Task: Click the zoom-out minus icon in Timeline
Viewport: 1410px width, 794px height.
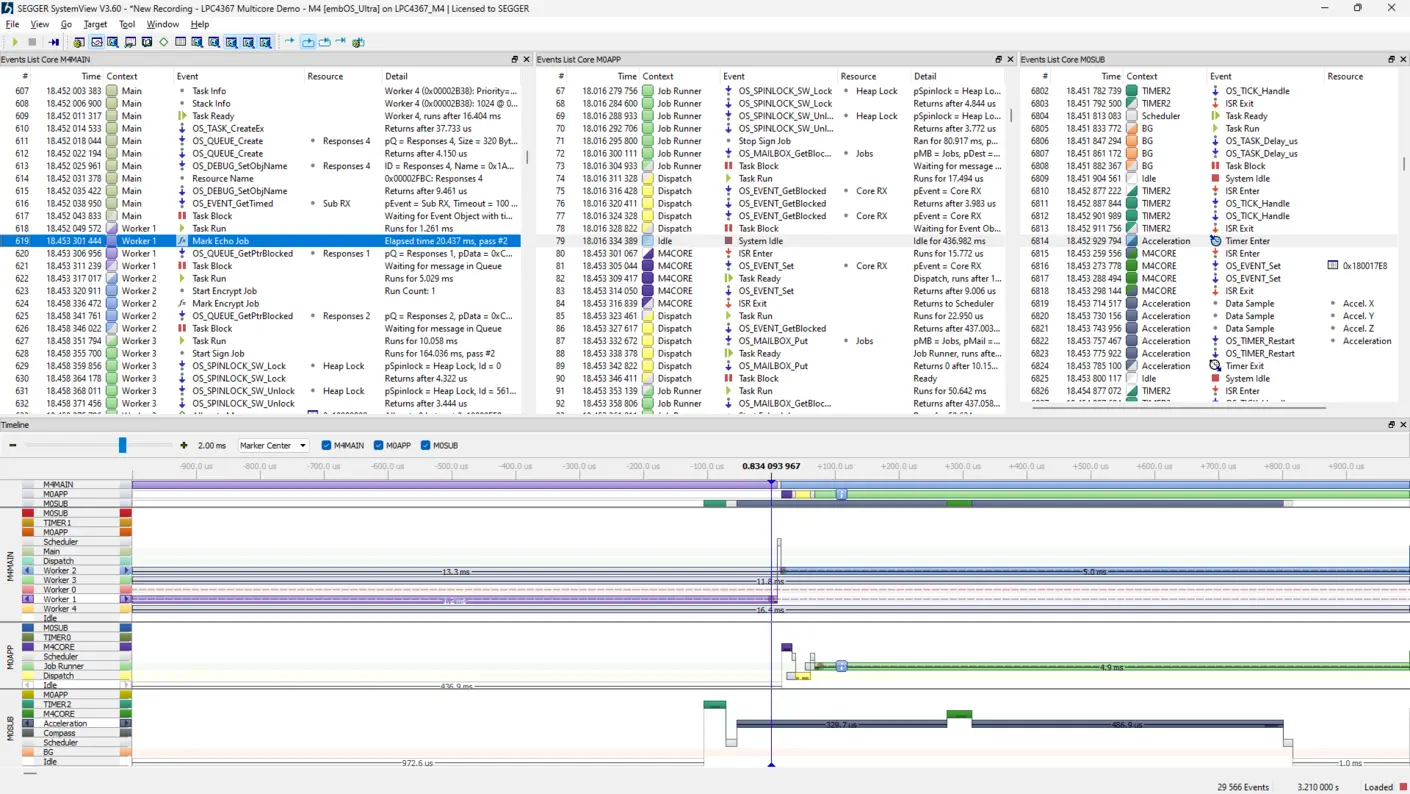Action: click(13, 446)
